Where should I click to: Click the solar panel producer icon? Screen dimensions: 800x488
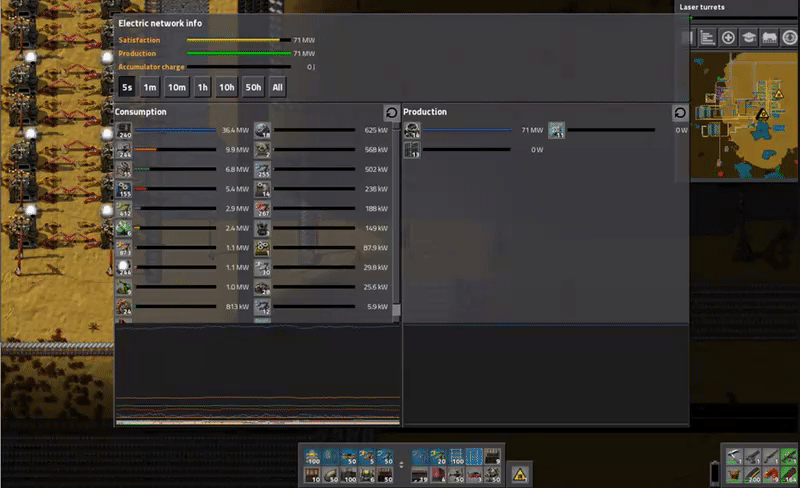pos(556,130)
